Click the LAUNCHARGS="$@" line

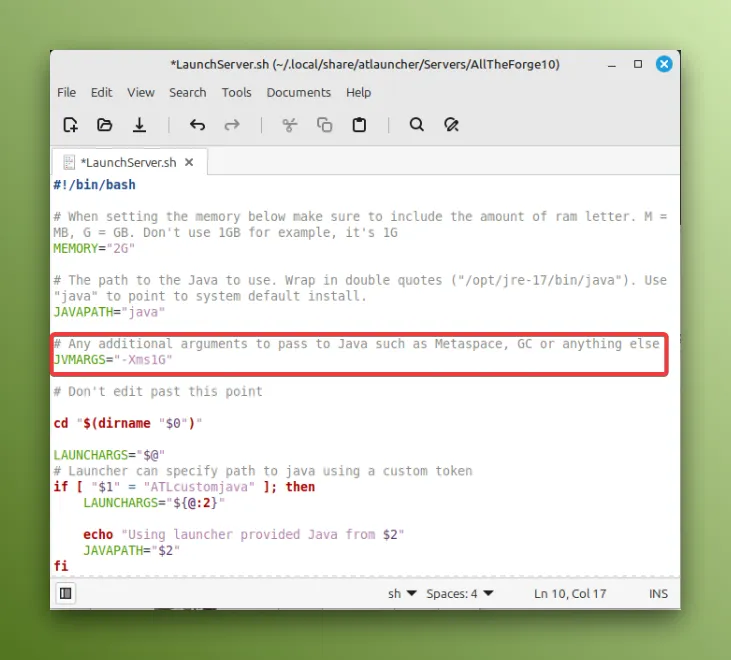point(109,455)
